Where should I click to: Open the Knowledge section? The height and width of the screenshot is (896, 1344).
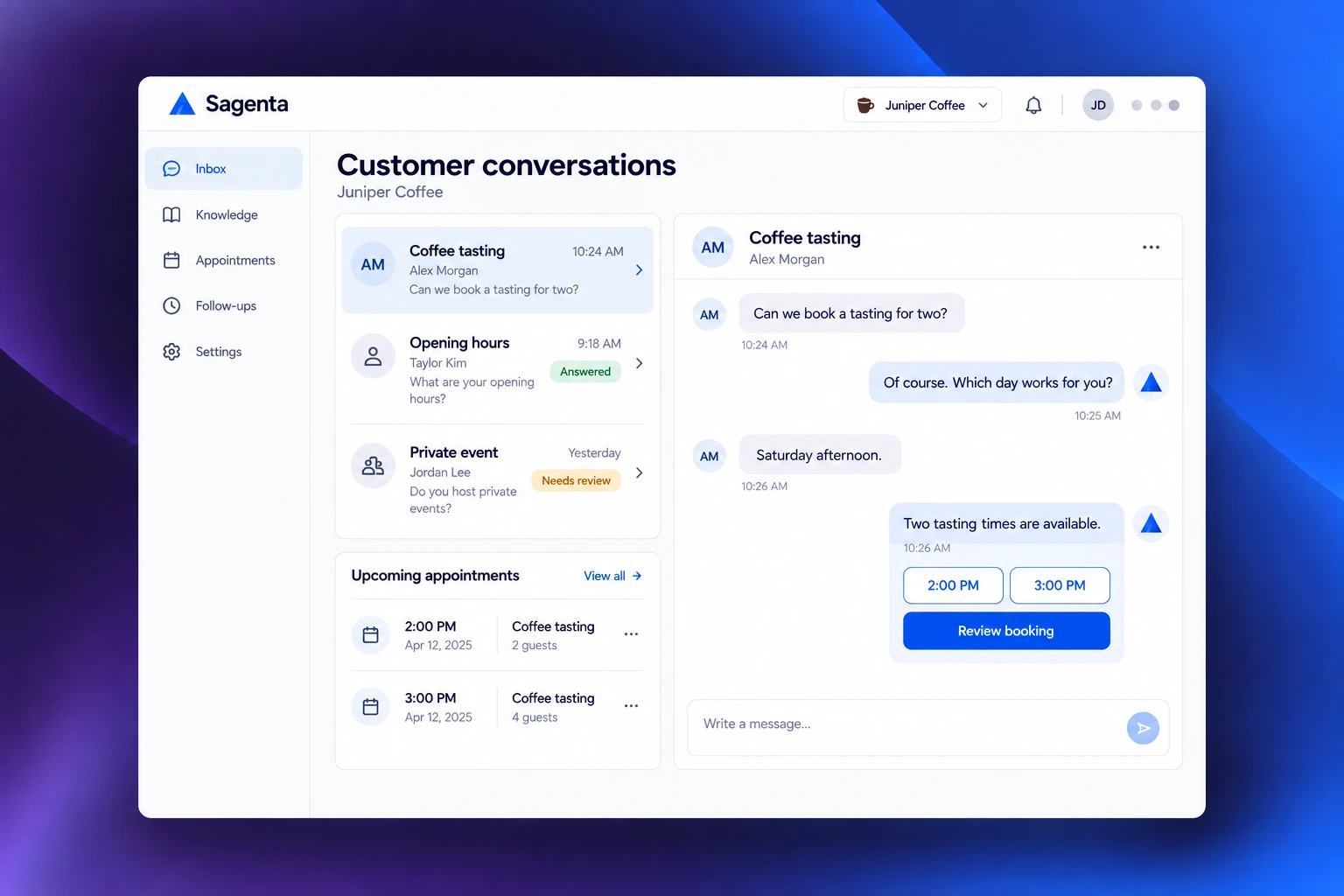[x=224, y=214]
